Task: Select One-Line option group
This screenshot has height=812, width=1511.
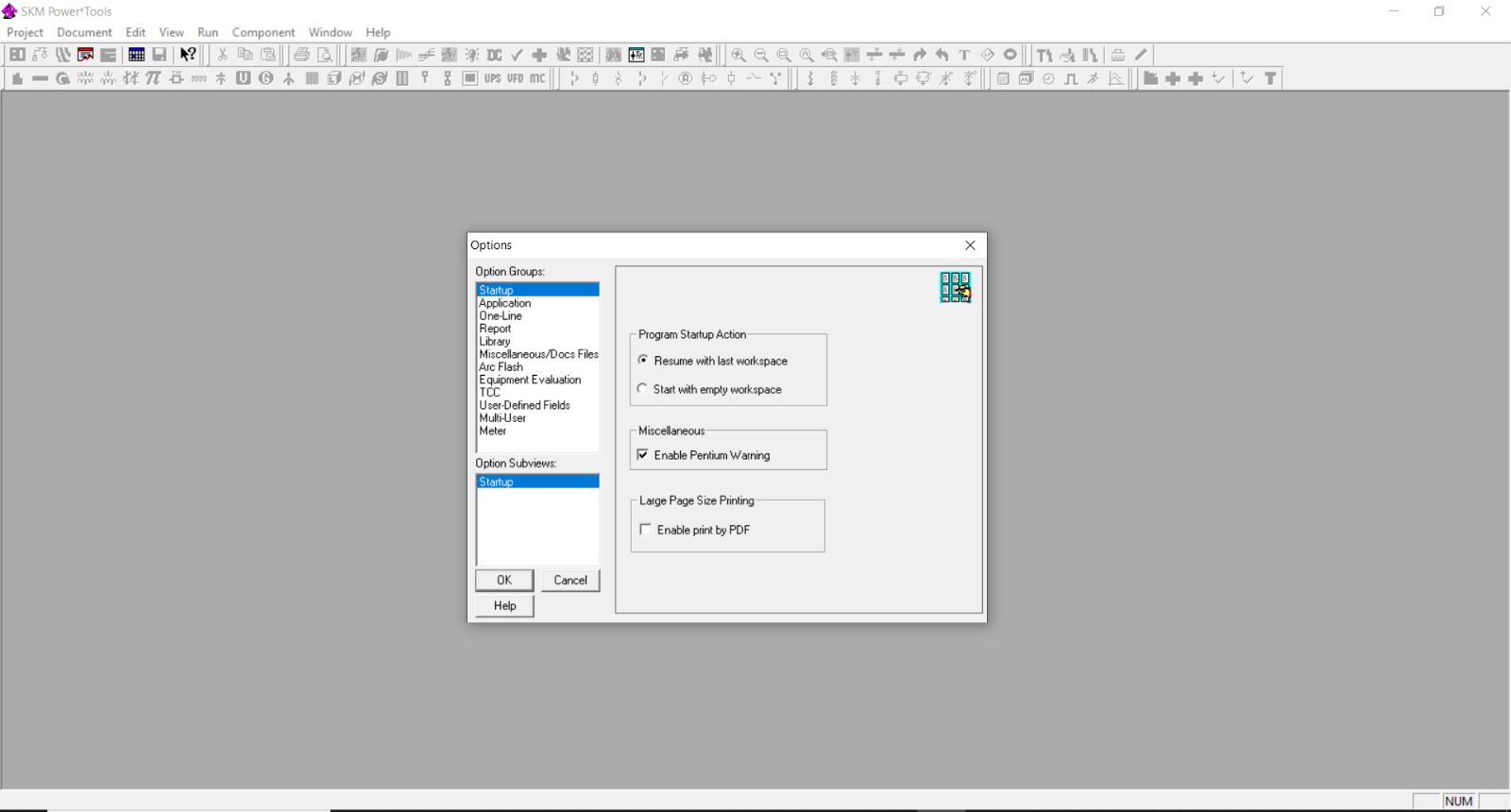Action: [537, 316]
